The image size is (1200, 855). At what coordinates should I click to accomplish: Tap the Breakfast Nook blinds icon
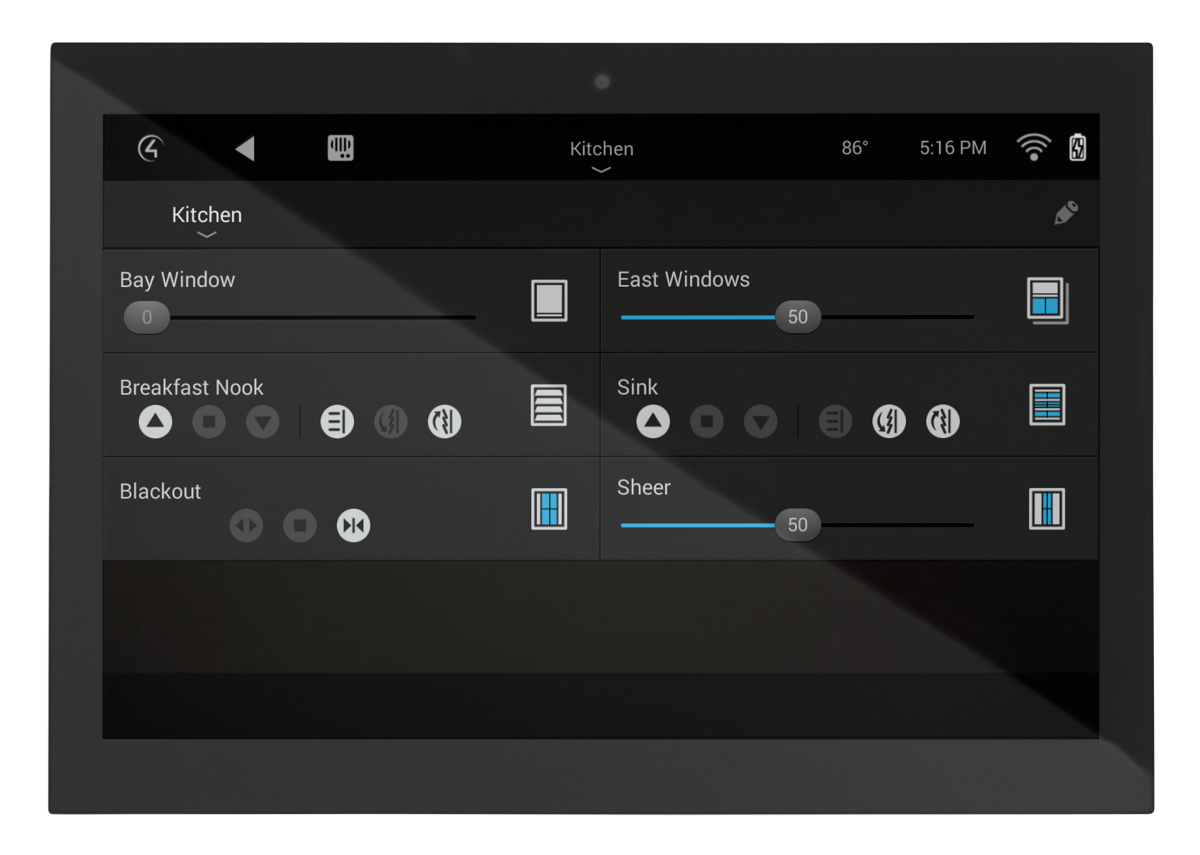pos(549,405)
